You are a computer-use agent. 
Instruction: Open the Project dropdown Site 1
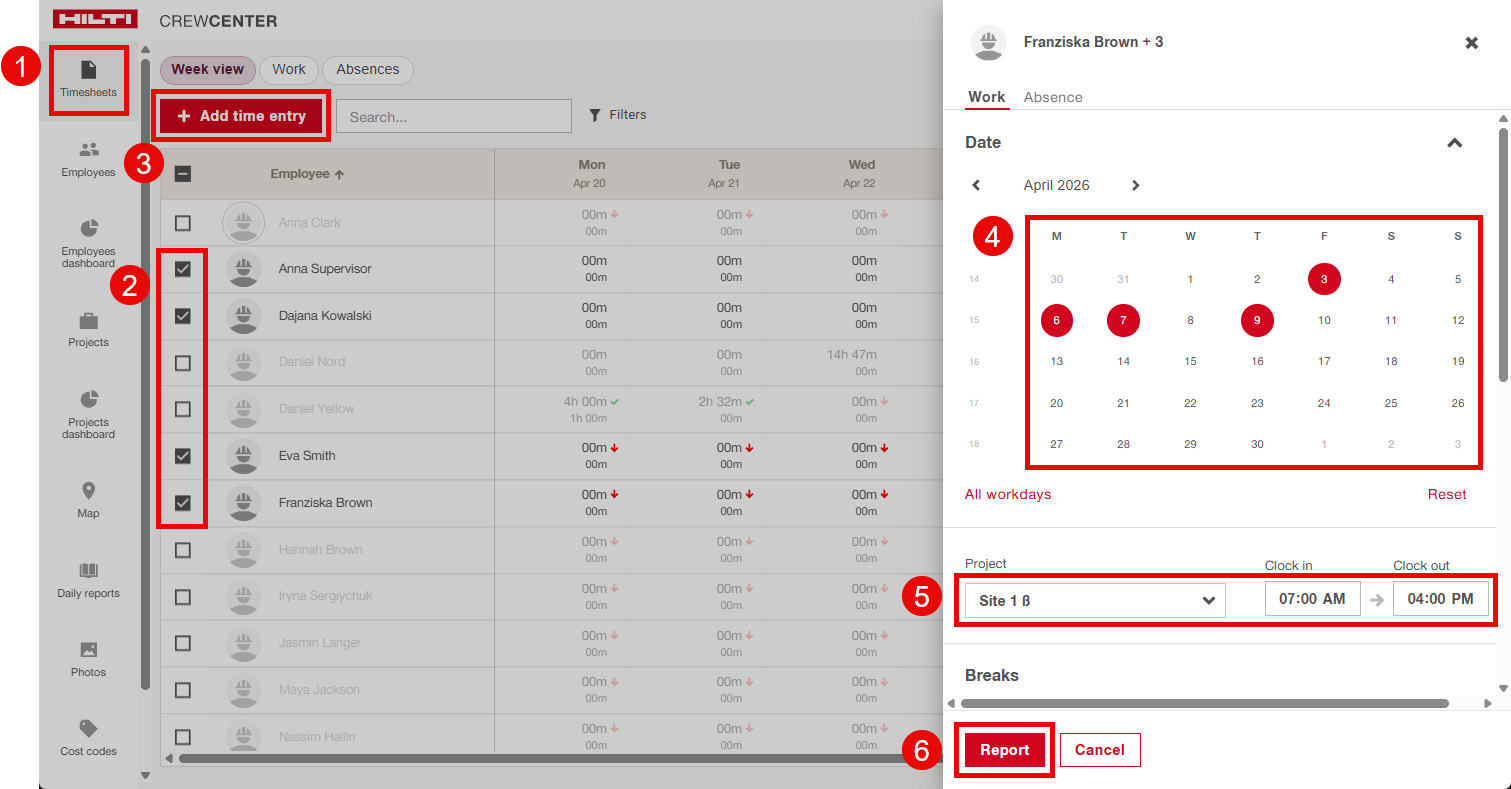click(x=1095, y=600)
